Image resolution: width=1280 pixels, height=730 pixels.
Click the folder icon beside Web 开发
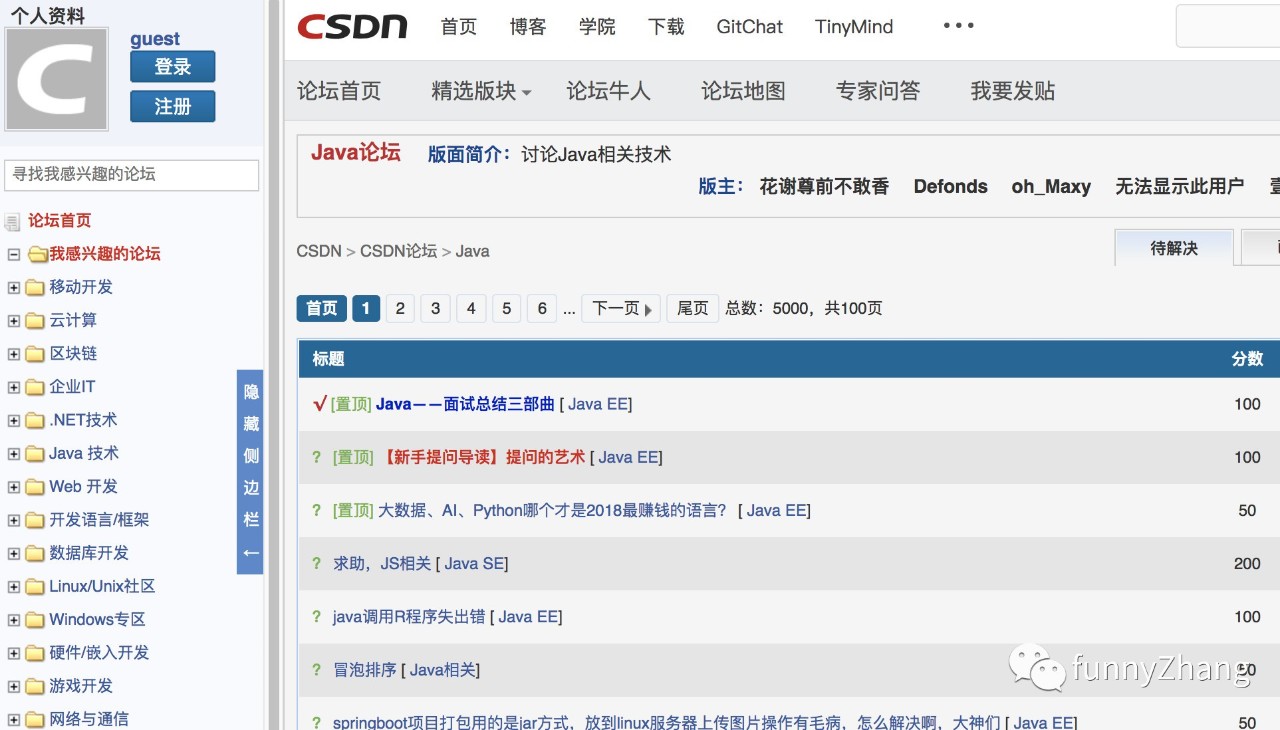pyautogui.click(x=35, y=487)
